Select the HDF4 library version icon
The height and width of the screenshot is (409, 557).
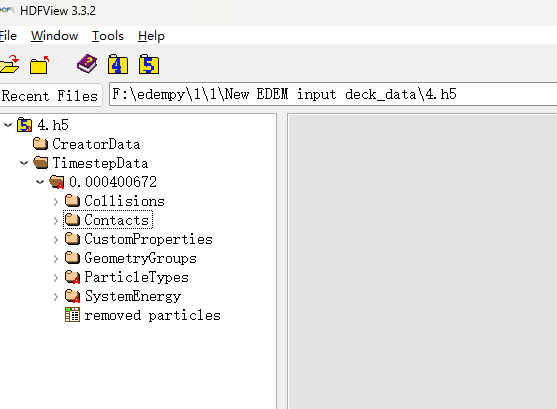click(x=118, y=64)
